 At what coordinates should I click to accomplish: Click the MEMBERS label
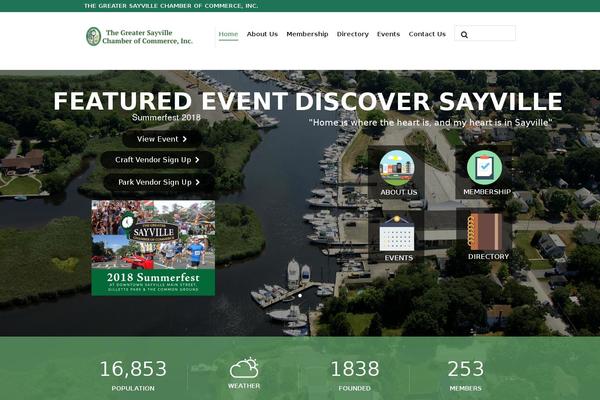(x=466, y=388)
